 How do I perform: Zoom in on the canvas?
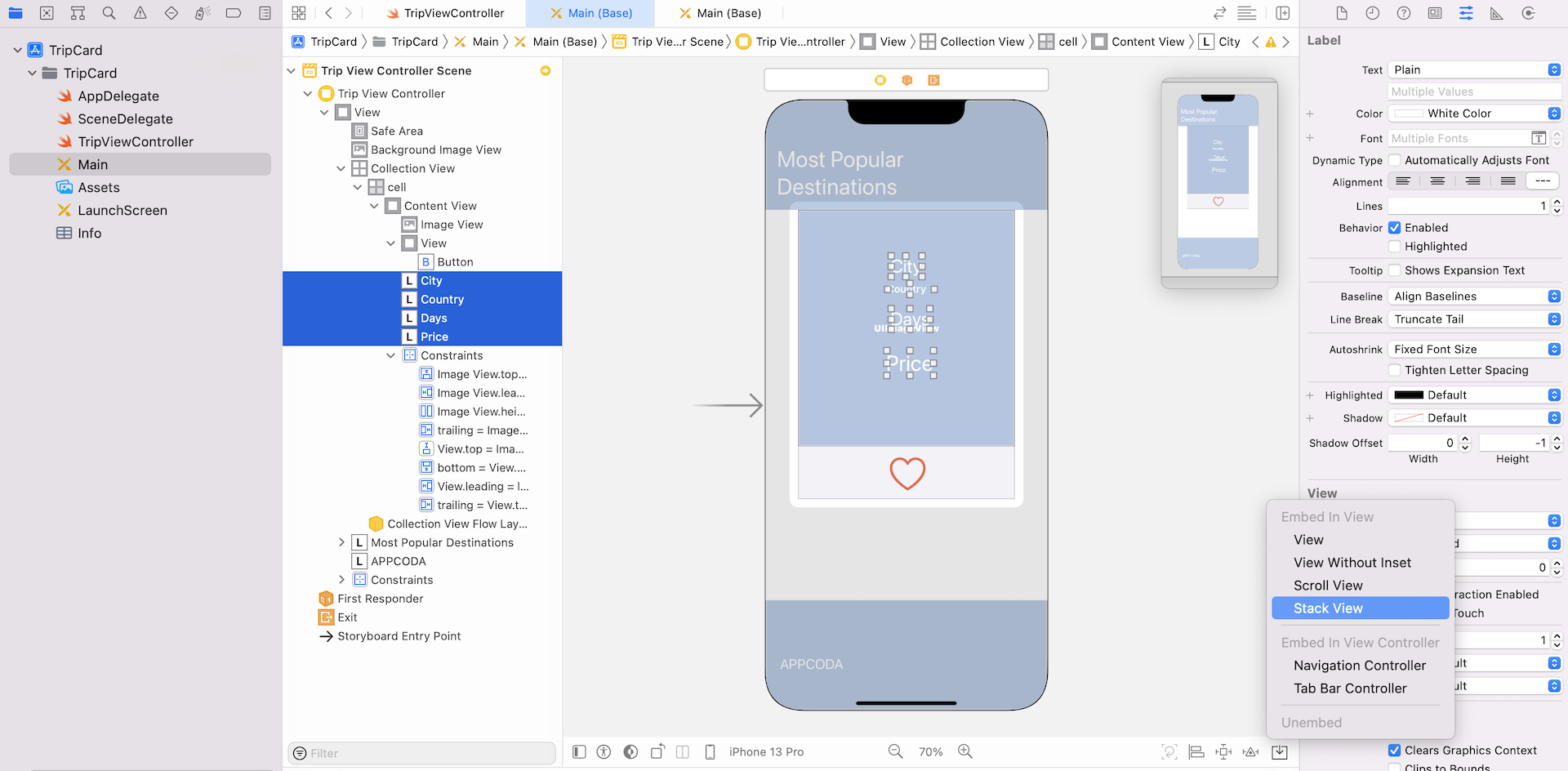tap(965, 751)
